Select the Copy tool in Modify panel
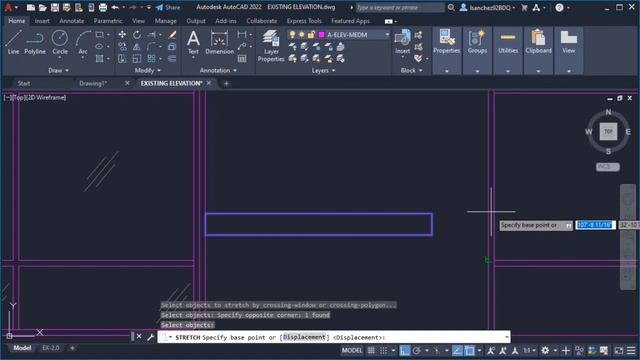The width and height of the screenshot is (640, 360). [x=122, y=47]
